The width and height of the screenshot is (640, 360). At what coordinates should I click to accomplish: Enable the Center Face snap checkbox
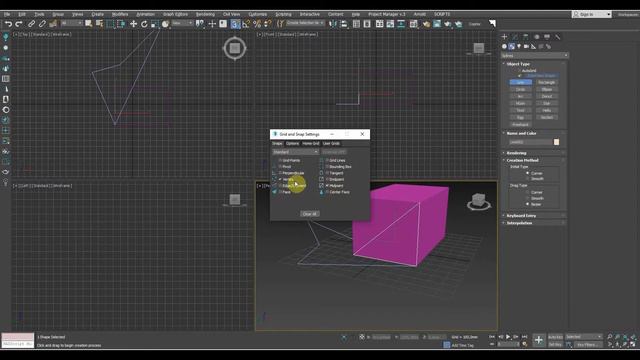point(327,192)
